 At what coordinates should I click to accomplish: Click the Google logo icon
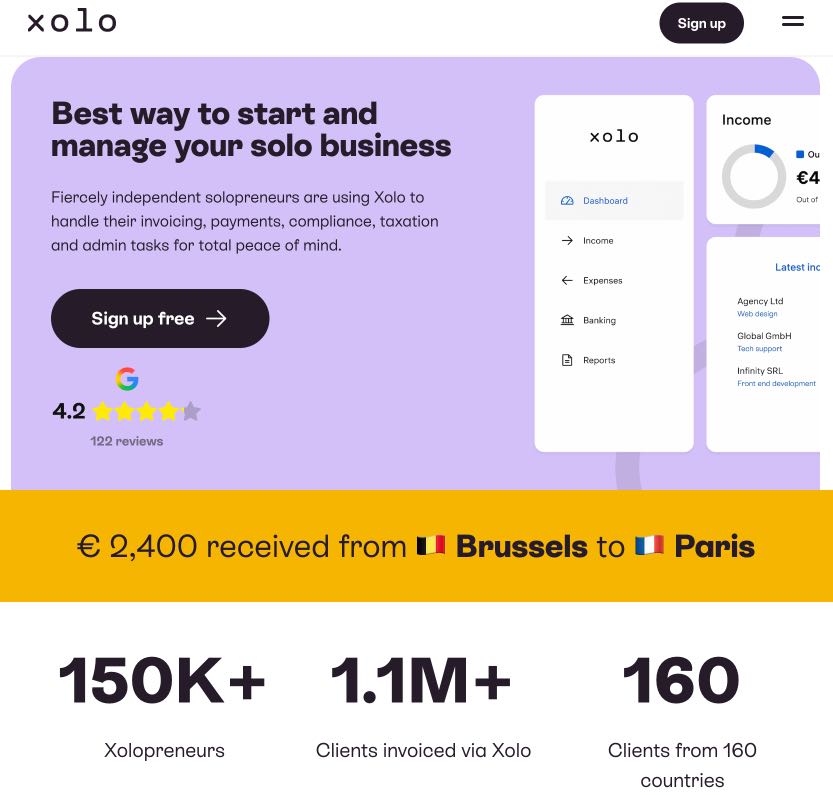[127, 379]
